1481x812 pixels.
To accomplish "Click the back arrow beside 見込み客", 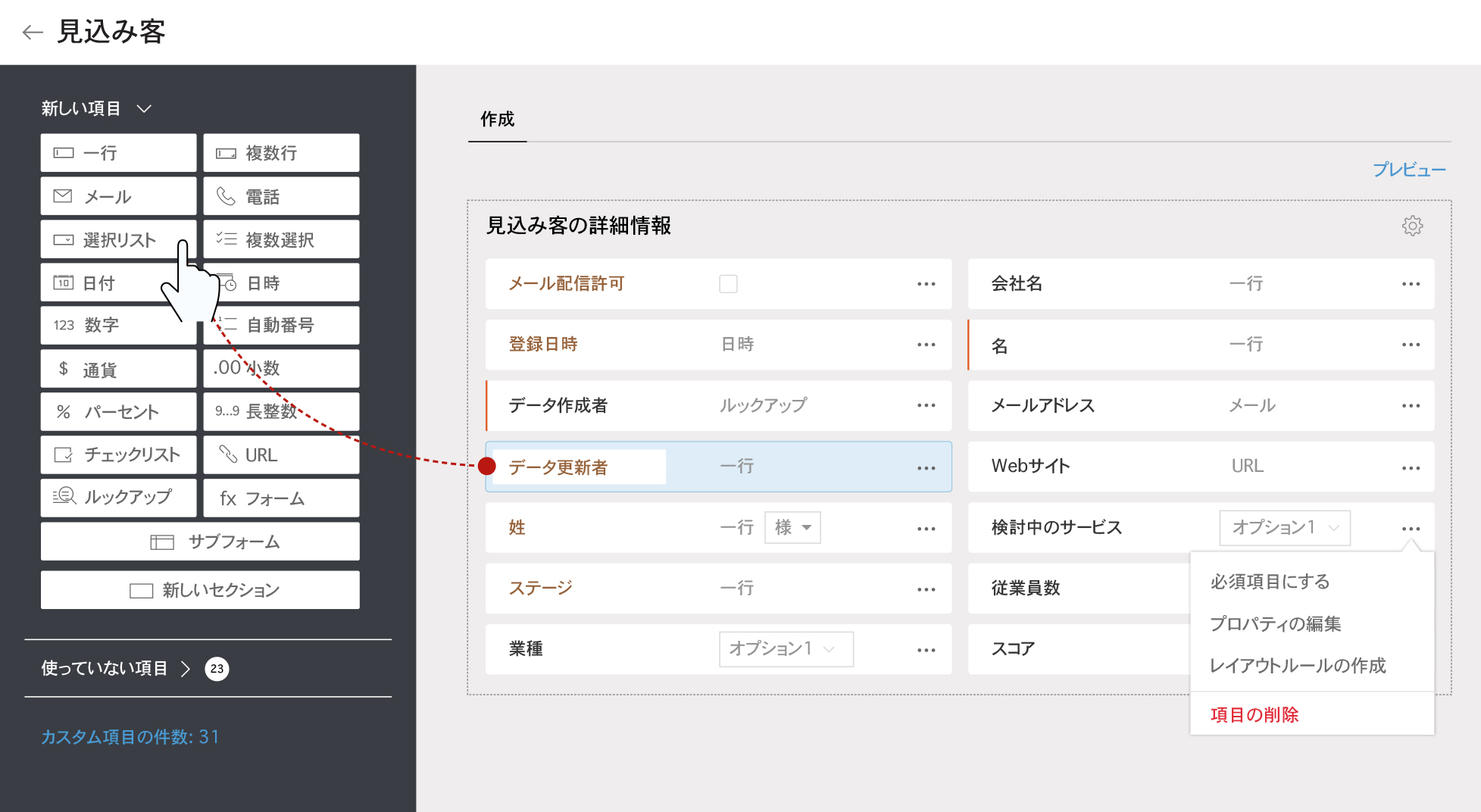I will click(32, 32).
